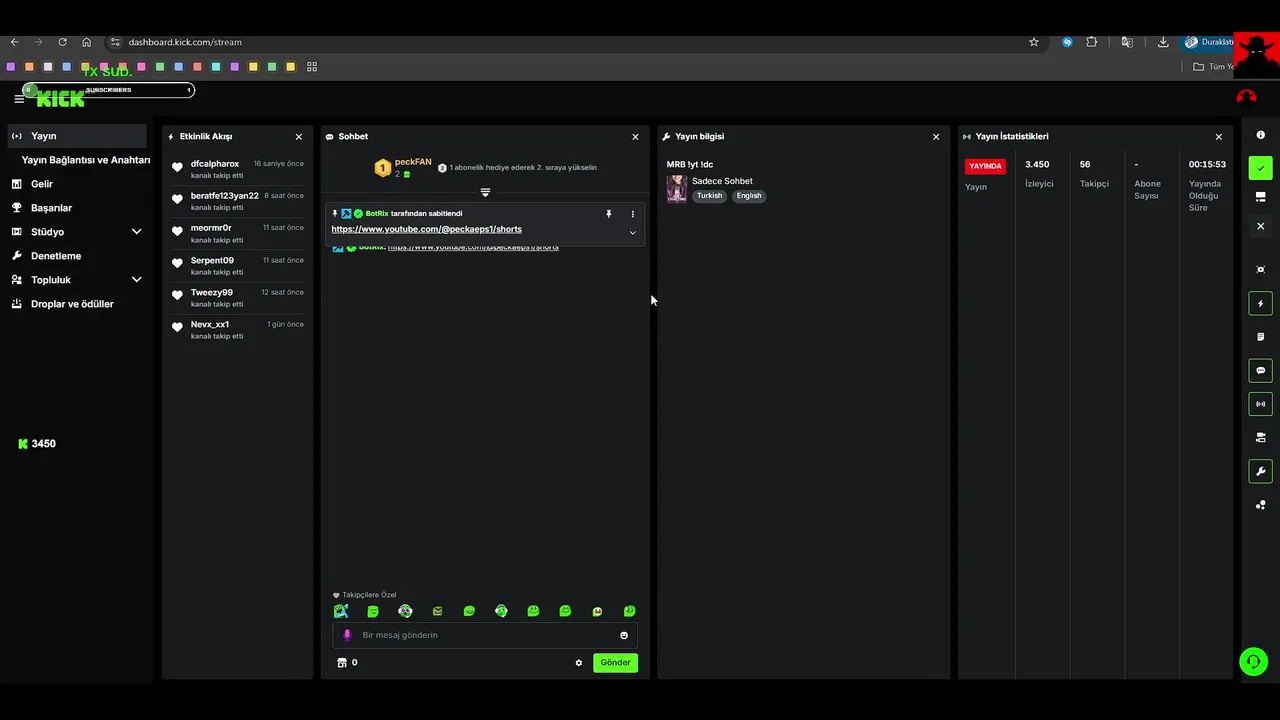
Task: Click meormr0r in the activity feed
Action: click(211, 228)
